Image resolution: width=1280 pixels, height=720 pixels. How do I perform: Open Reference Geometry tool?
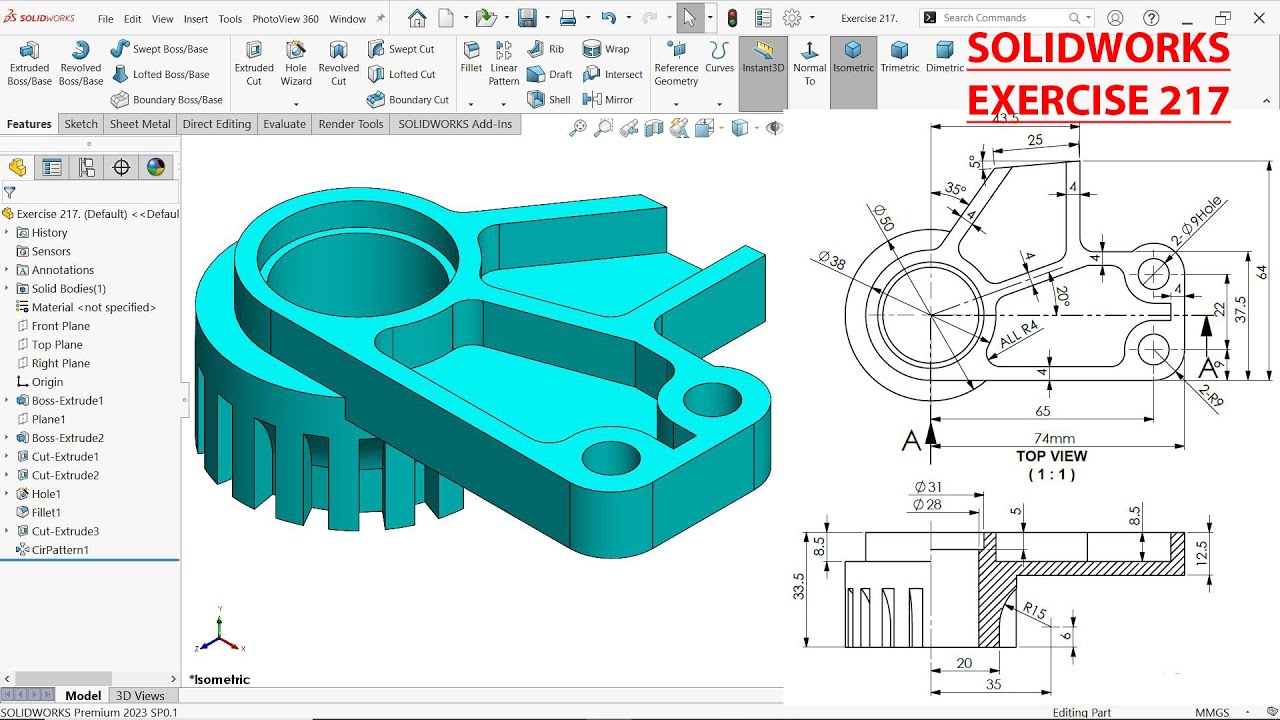coord(676,63)
